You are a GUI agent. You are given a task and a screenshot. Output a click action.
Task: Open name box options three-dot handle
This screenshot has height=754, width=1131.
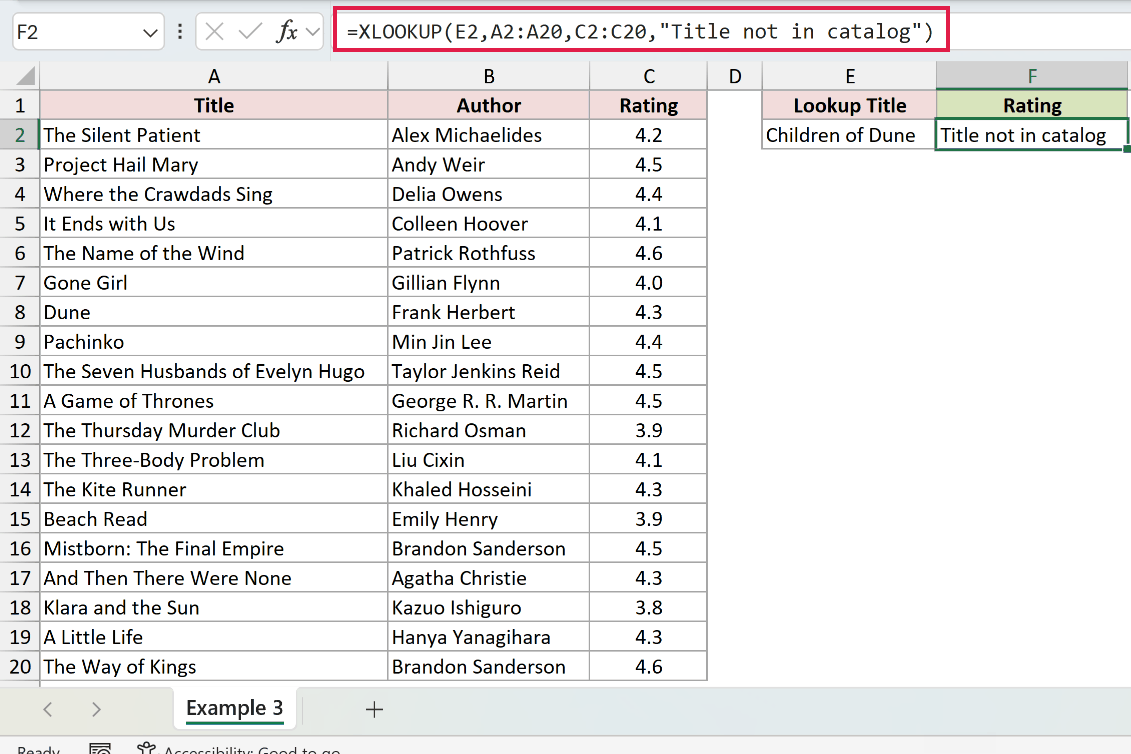[x=180, y=32]
